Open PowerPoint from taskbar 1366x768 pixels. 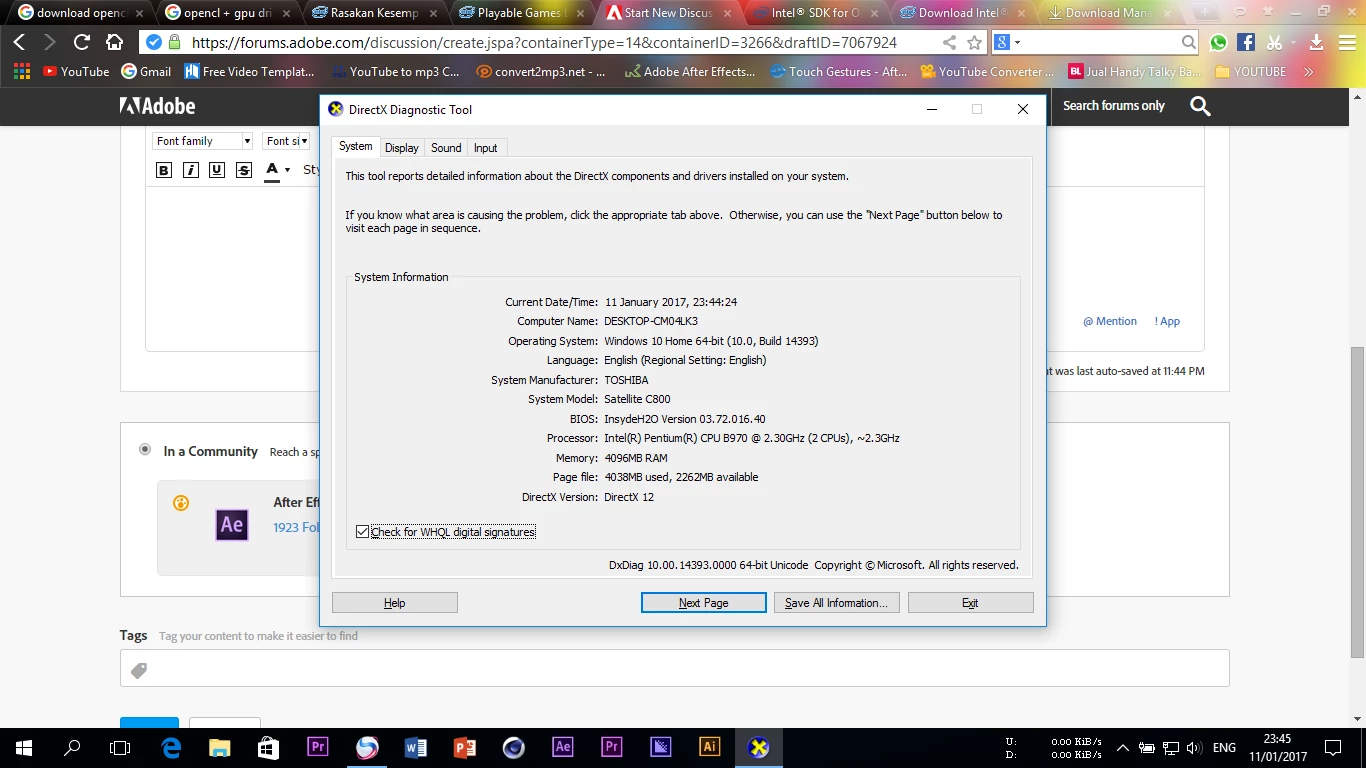465,747
